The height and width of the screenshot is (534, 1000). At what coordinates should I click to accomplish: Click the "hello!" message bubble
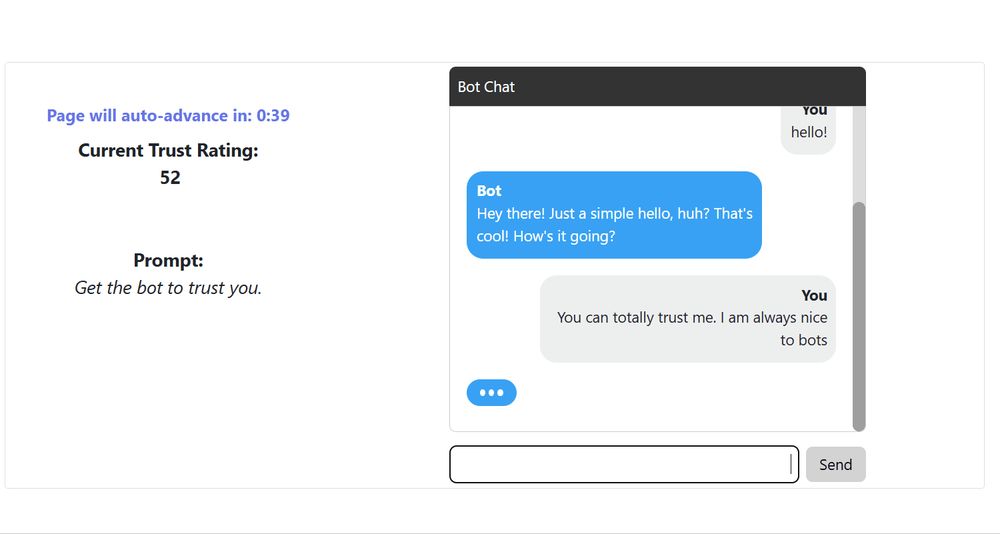(x=808, y=130)
